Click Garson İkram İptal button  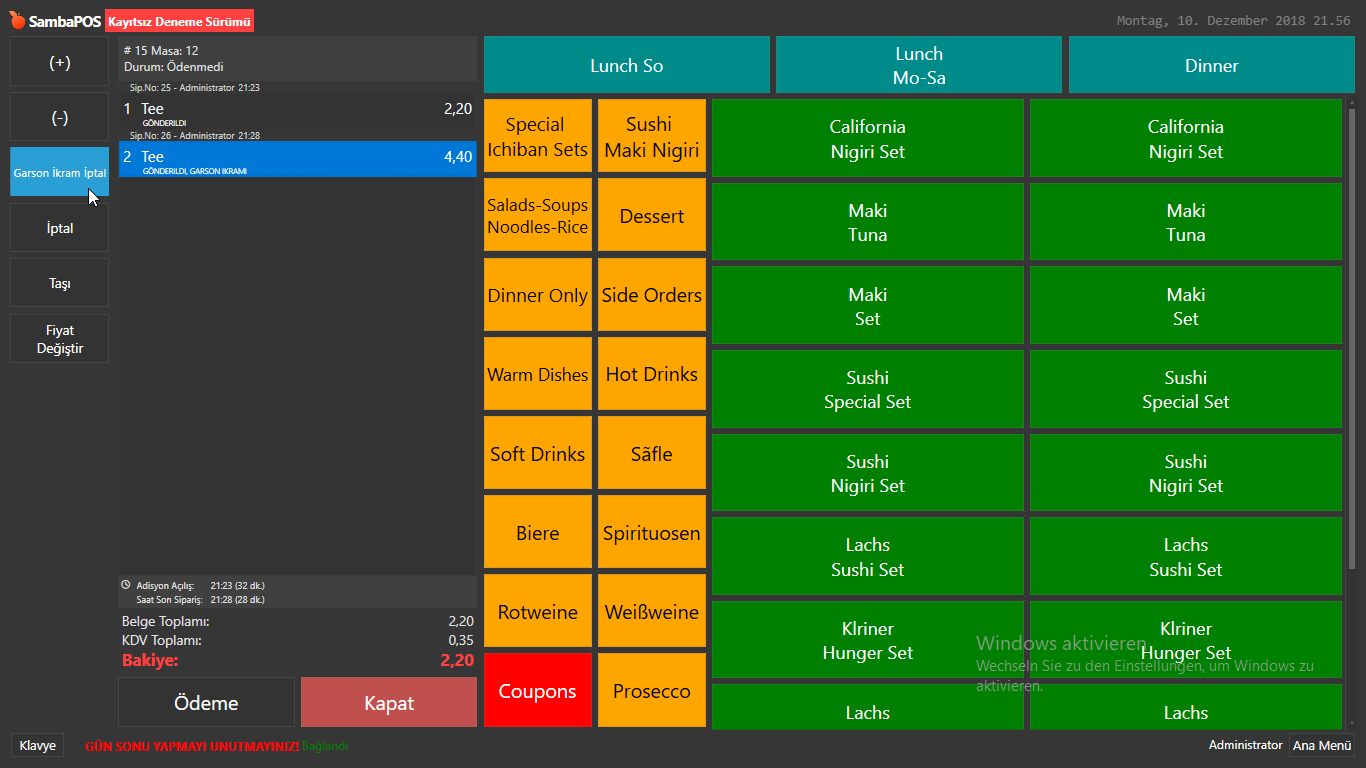pos(60,172)
